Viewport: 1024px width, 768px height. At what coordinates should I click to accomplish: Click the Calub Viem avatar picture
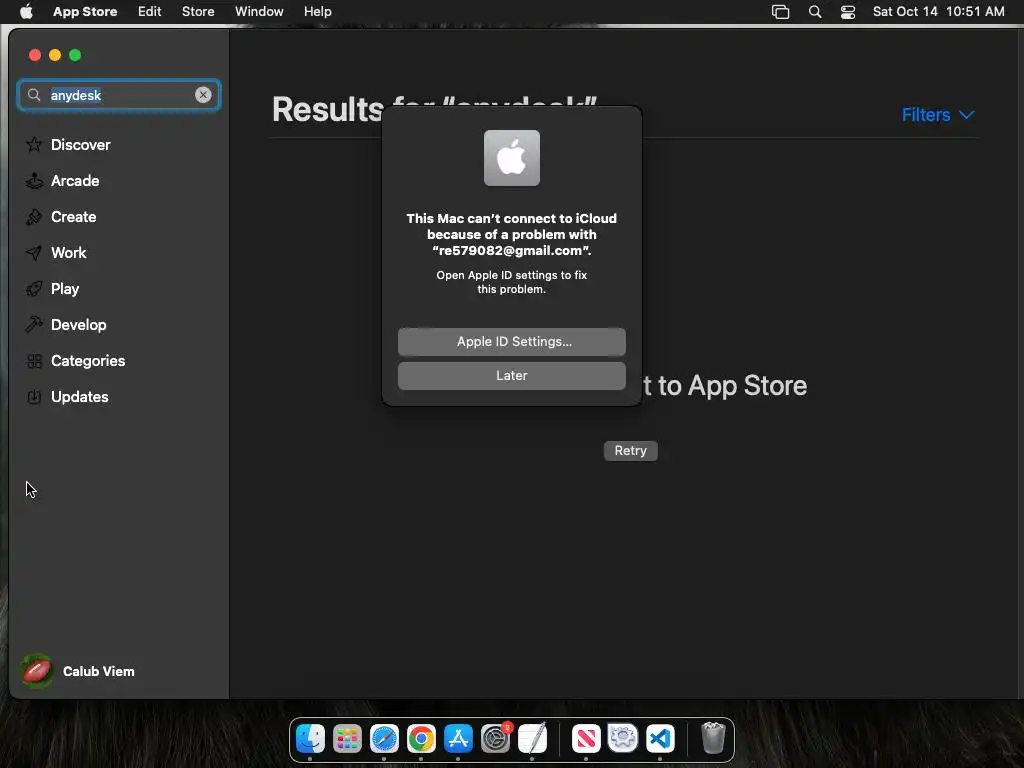click(37, 671)
